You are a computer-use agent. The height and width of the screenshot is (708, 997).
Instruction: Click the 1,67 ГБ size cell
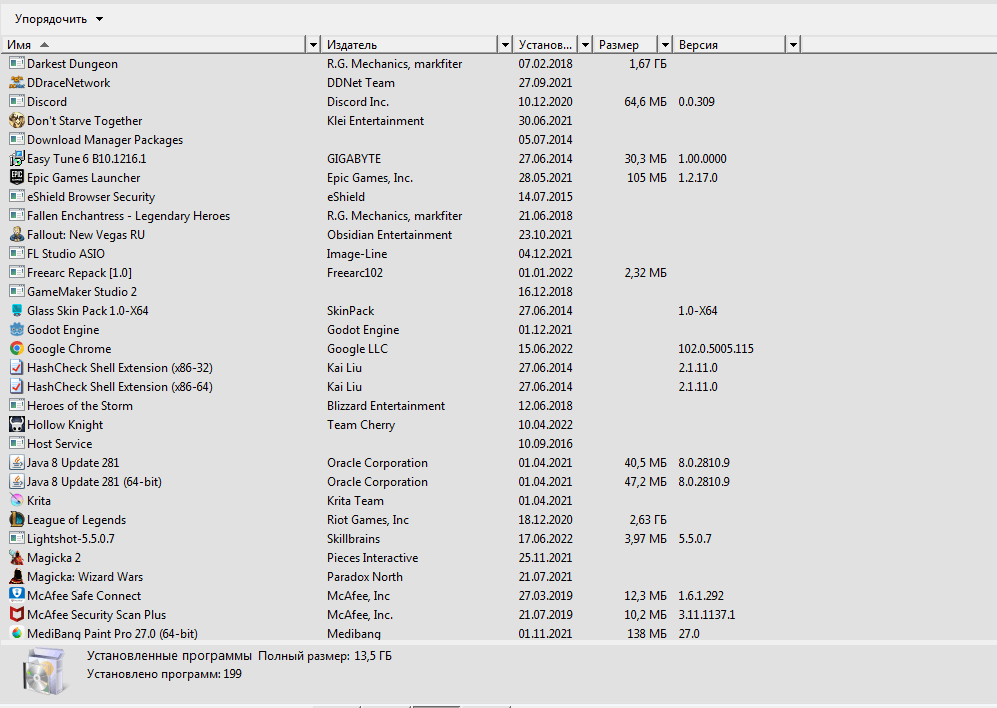pyautogui.click(x=648, y=64)
